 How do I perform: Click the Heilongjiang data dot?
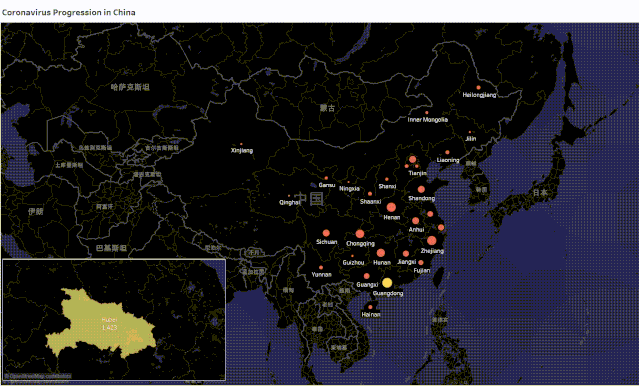(x=478, y=87)
